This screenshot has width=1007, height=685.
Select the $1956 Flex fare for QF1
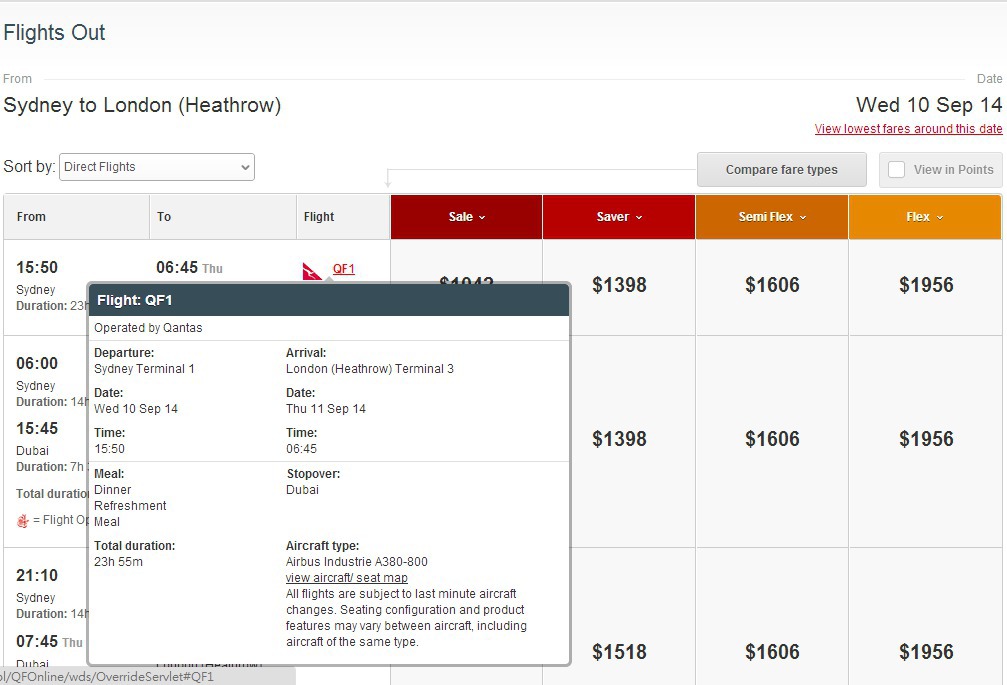(925, 286)
